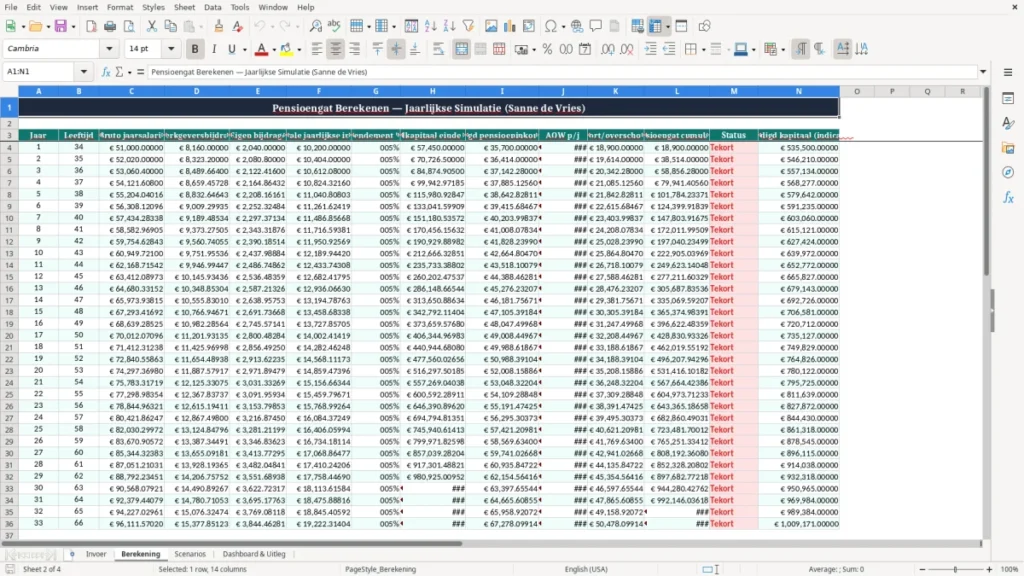This screenshot has height=576, width=1024.
Task: Open the font size dropdown
Action: click(x=171, y=48)
